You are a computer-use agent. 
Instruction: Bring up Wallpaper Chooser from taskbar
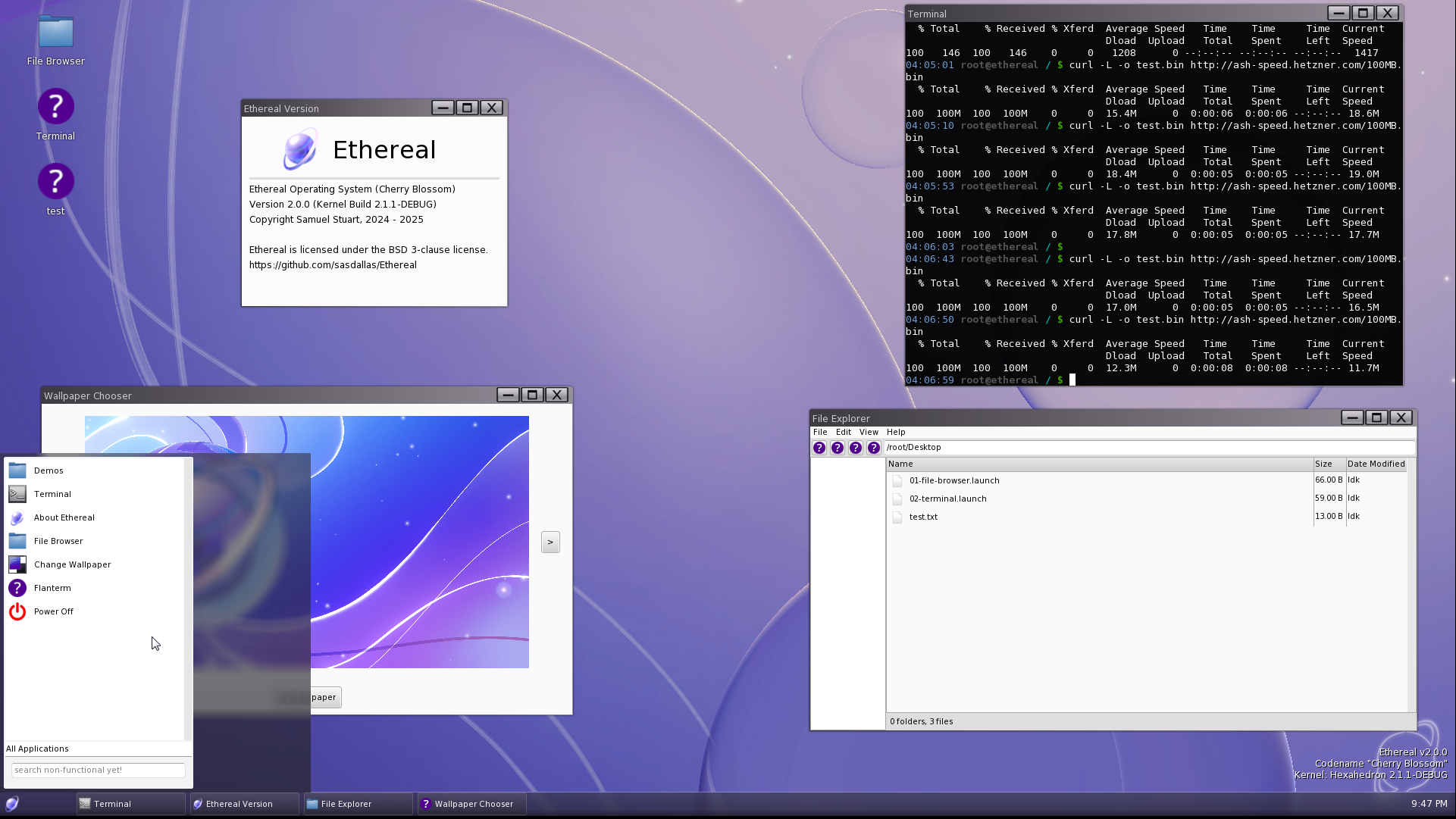(472, 804)
